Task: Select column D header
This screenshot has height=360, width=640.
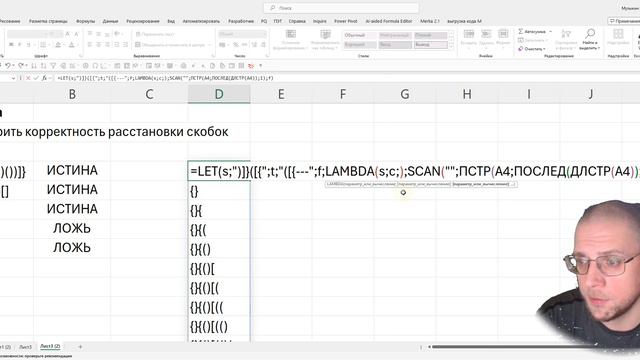Action: click(x=219, y=94)
